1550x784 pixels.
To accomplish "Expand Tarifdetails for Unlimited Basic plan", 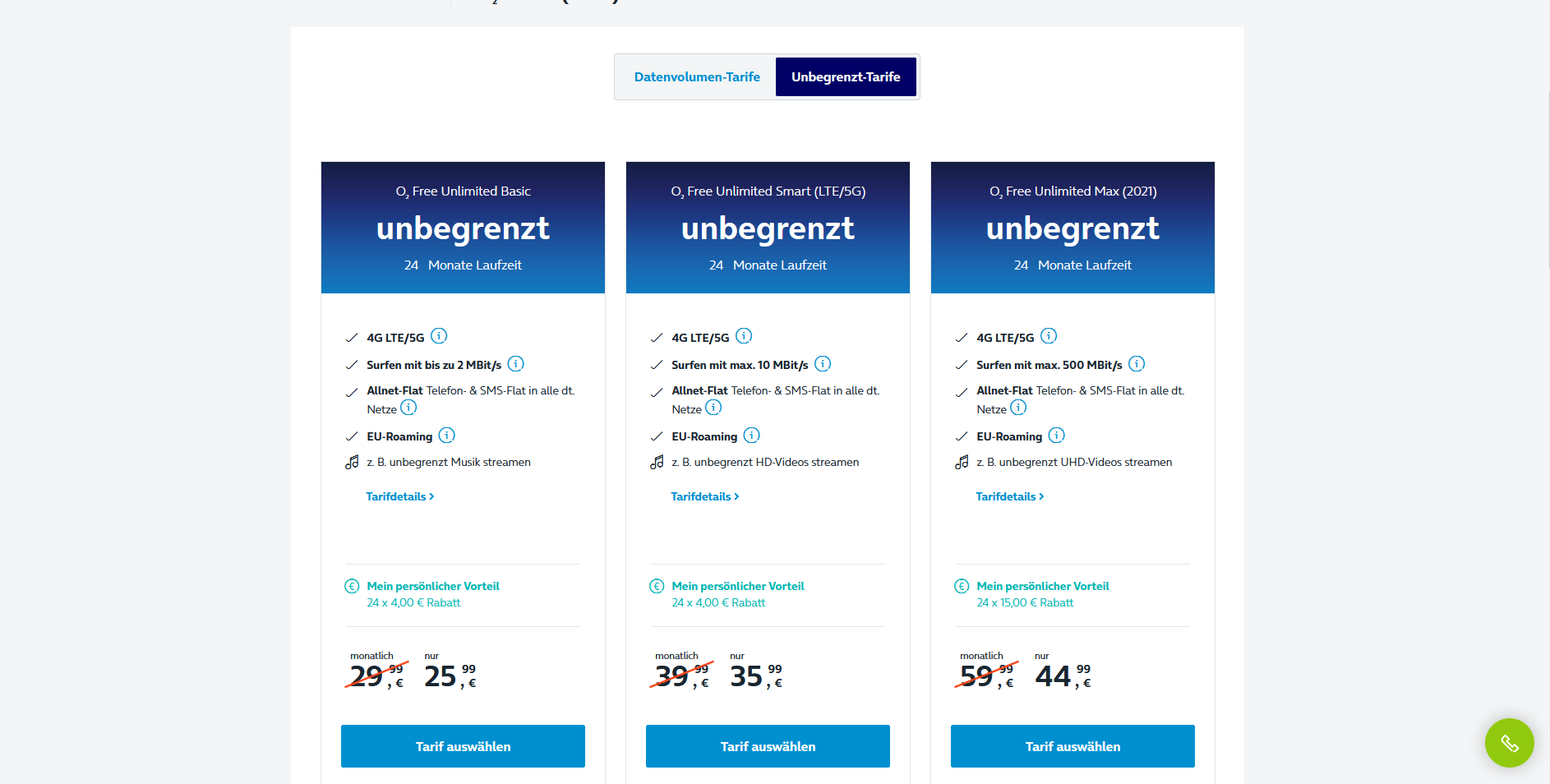I will (400, 496).
